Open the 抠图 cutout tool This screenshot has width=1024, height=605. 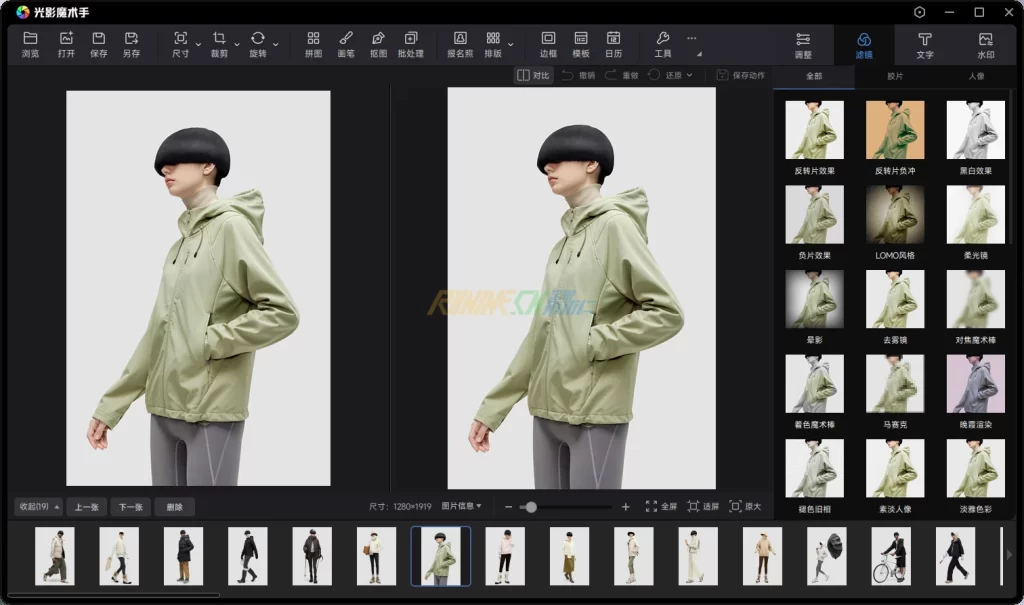coord(378,44)
